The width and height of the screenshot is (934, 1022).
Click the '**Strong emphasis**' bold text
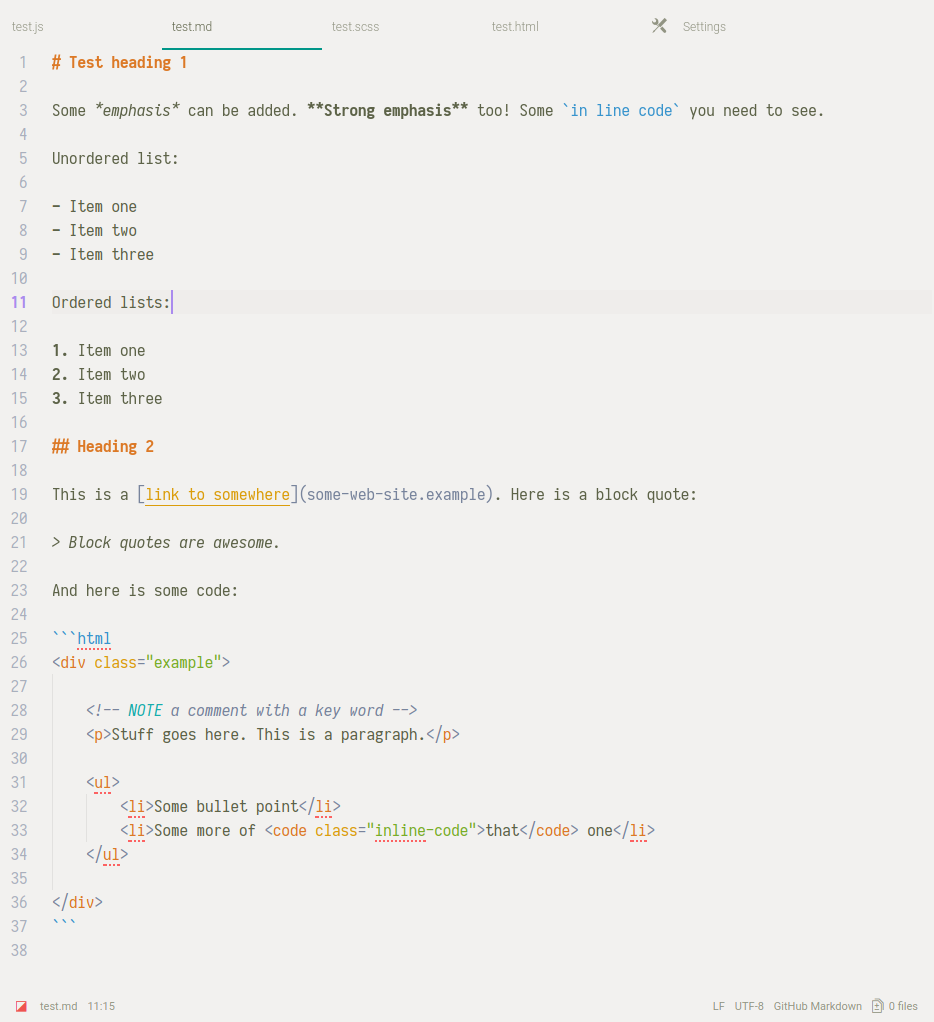point(388,111)
